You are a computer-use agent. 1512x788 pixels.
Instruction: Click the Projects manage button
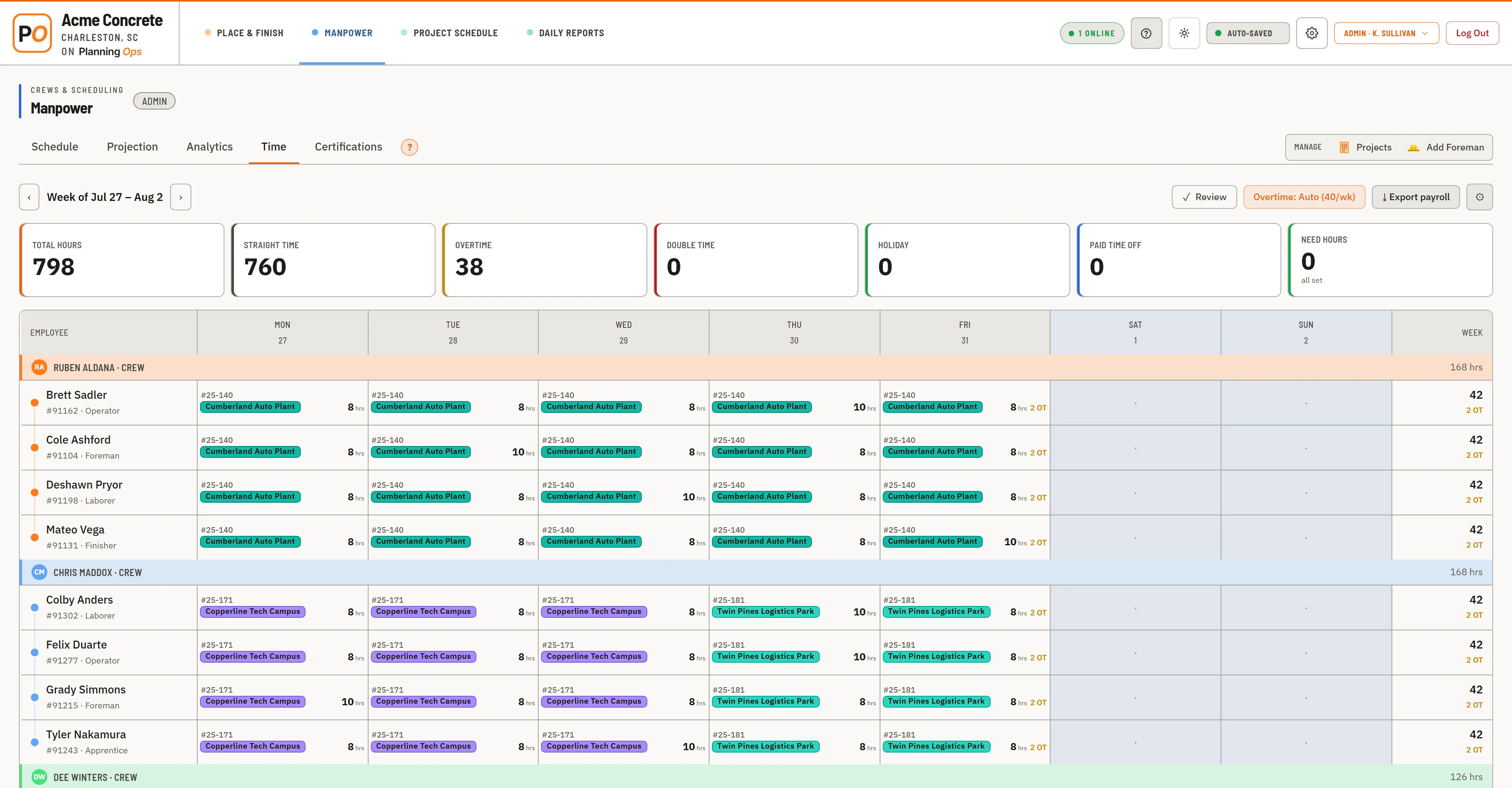click(1365, 147)
